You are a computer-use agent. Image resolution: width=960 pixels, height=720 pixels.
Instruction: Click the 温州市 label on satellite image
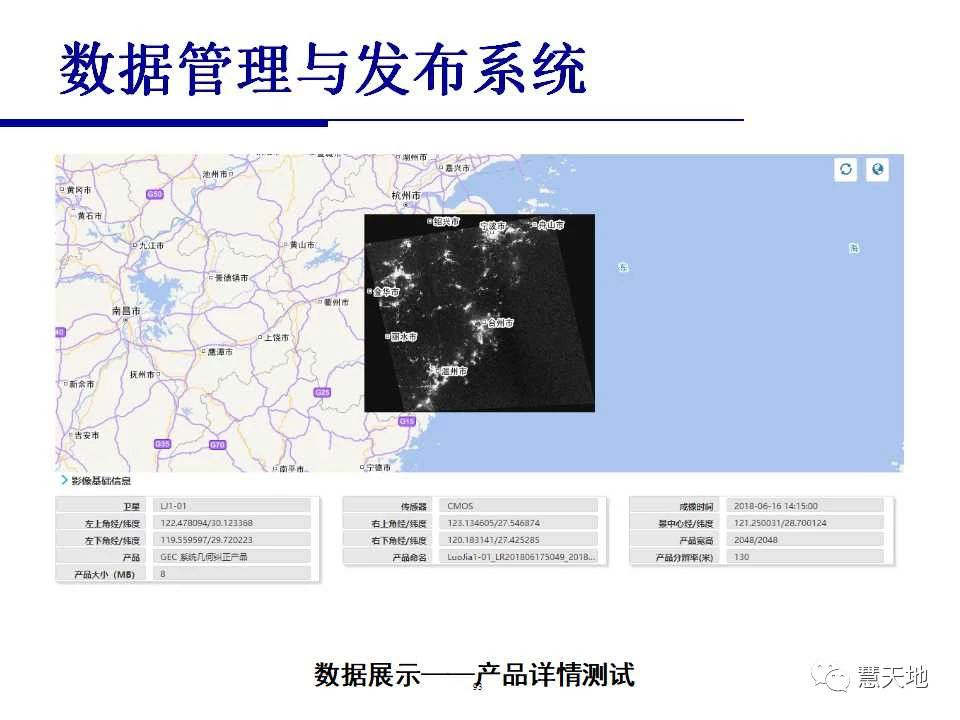click(x=451, y=371)
